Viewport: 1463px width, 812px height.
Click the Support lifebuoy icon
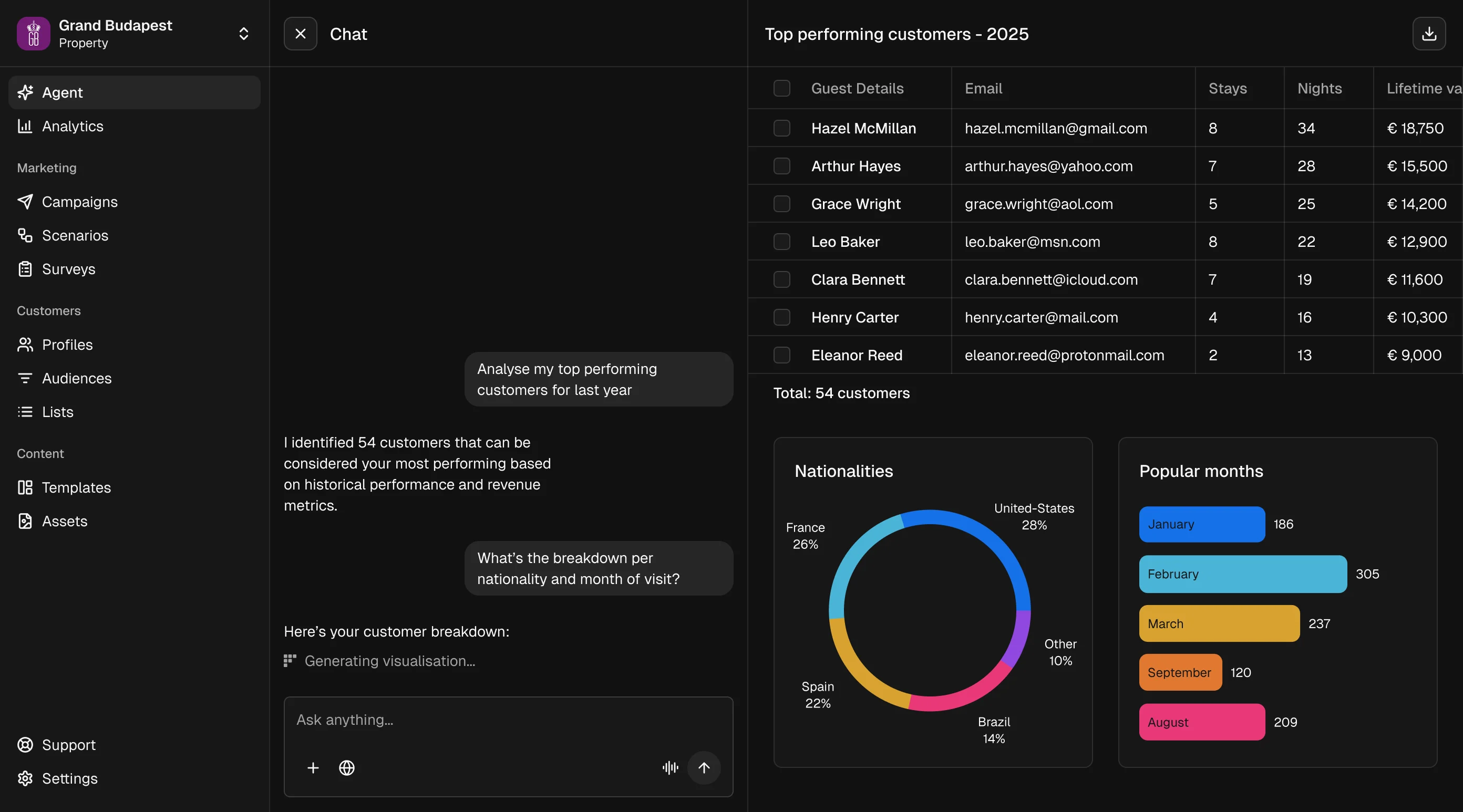(25, 744)
